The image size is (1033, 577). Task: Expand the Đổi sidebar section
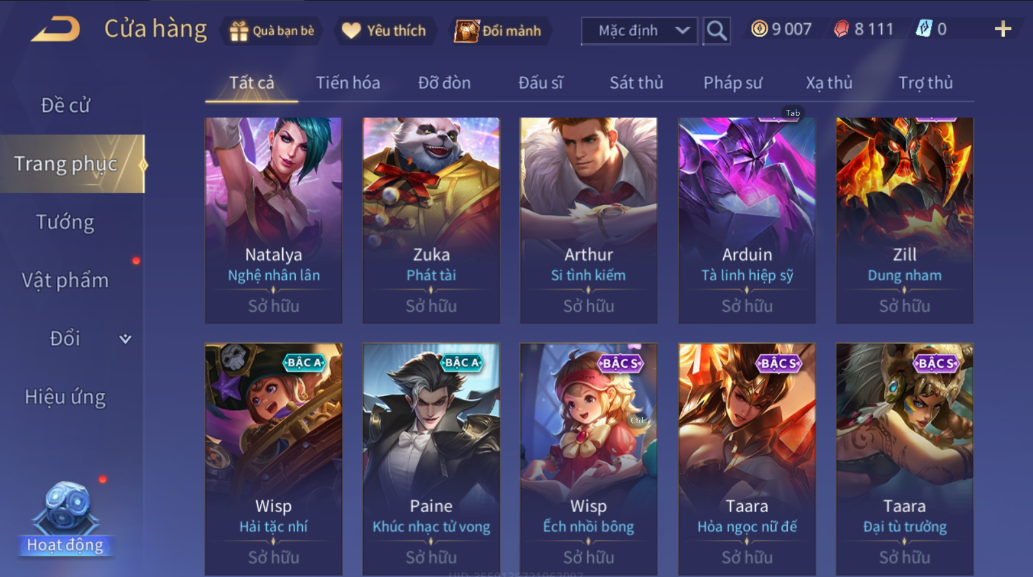pos(125,339)
